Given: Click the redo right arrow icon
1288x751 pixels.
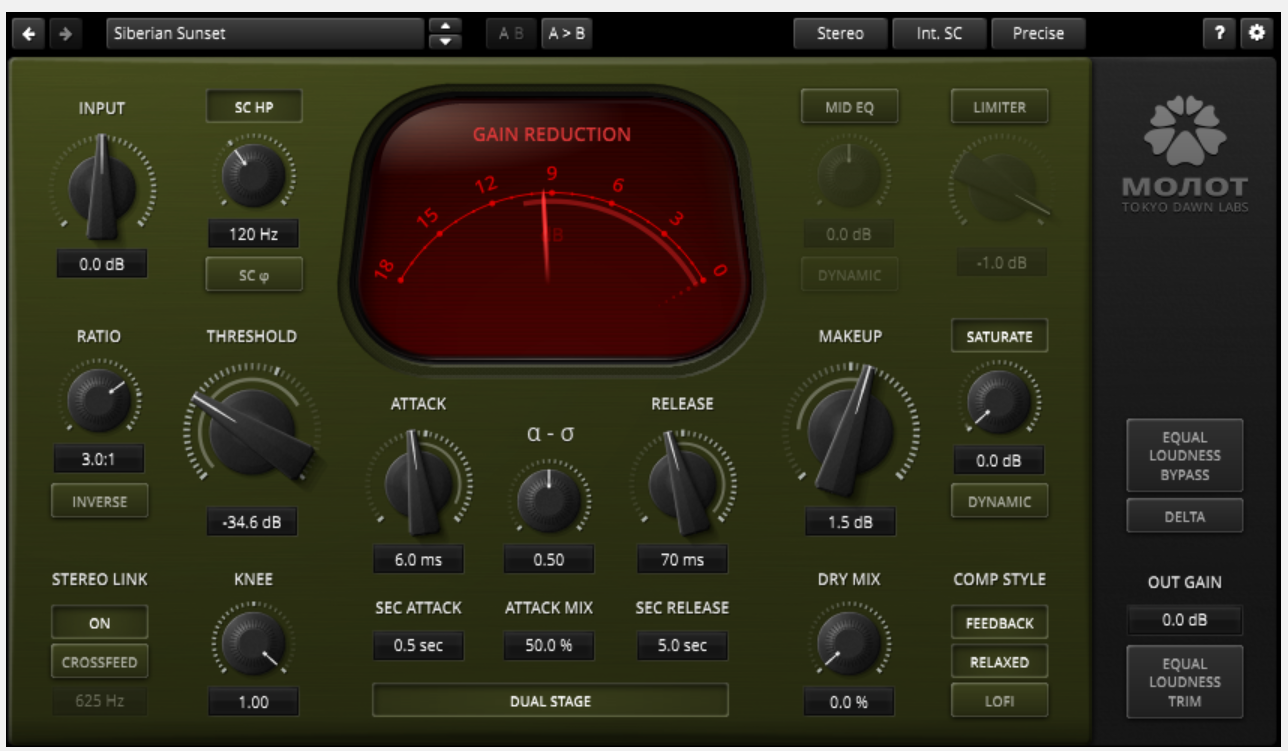Looking at the screenshot, I should tap(65, 34).
